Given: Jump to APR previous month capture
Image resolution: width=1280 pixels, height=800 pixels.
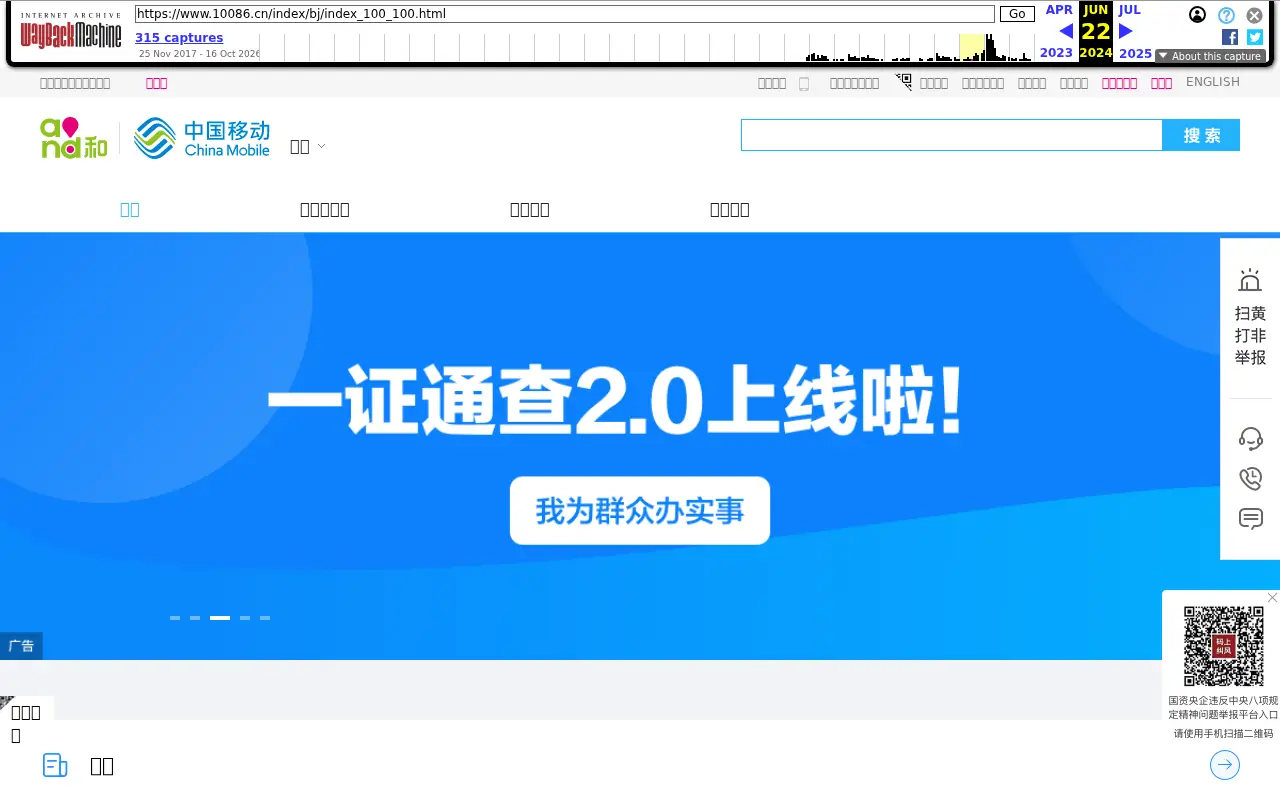Looking at the screenshot, I should [1059, 10].
